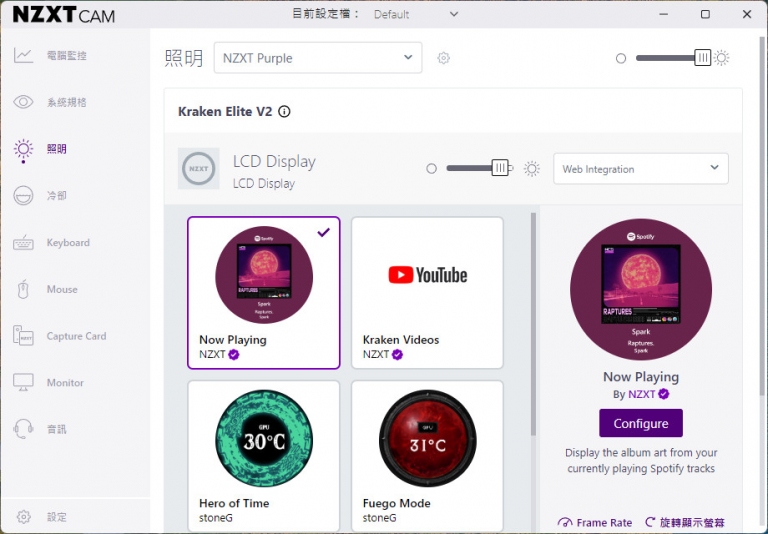Select the Now Playing integration card

point(264,292)
